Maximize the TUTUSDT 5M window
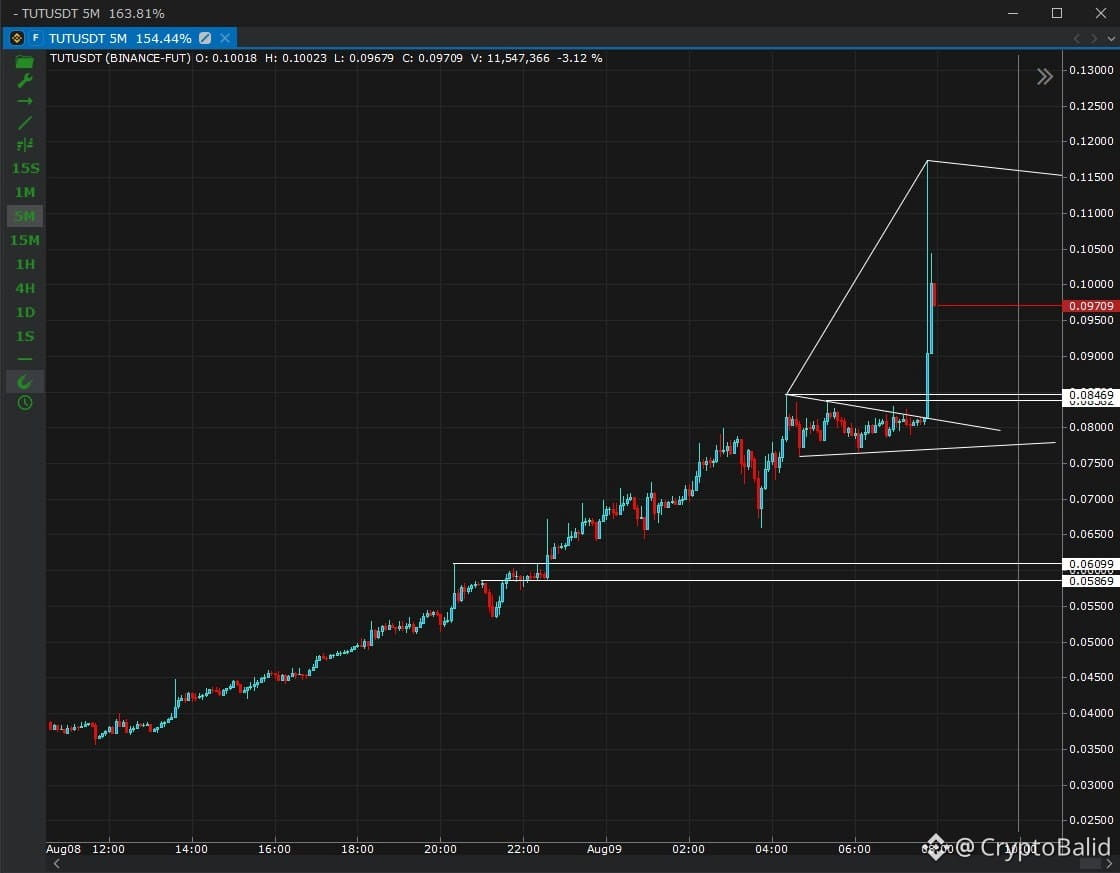1120x873 pixels. coord(1056,13)
